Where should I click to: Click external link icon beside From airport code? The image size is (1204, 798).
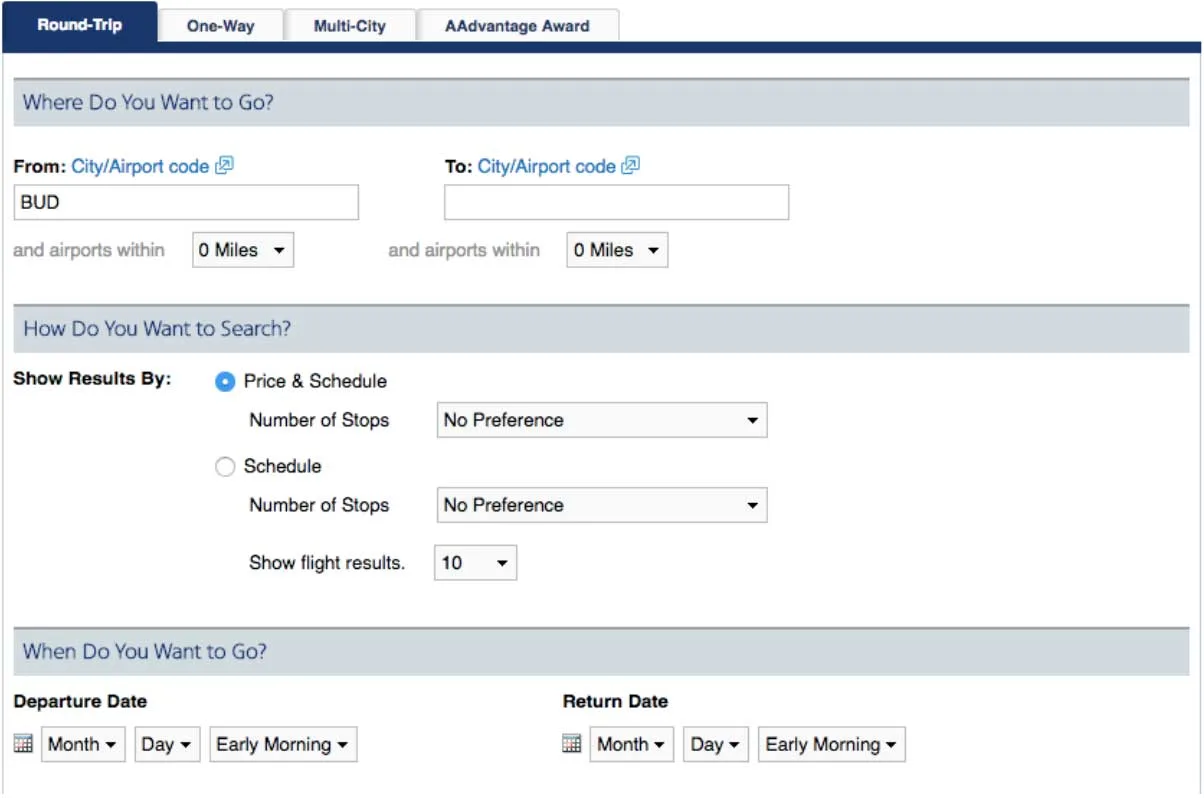[225, 166]
